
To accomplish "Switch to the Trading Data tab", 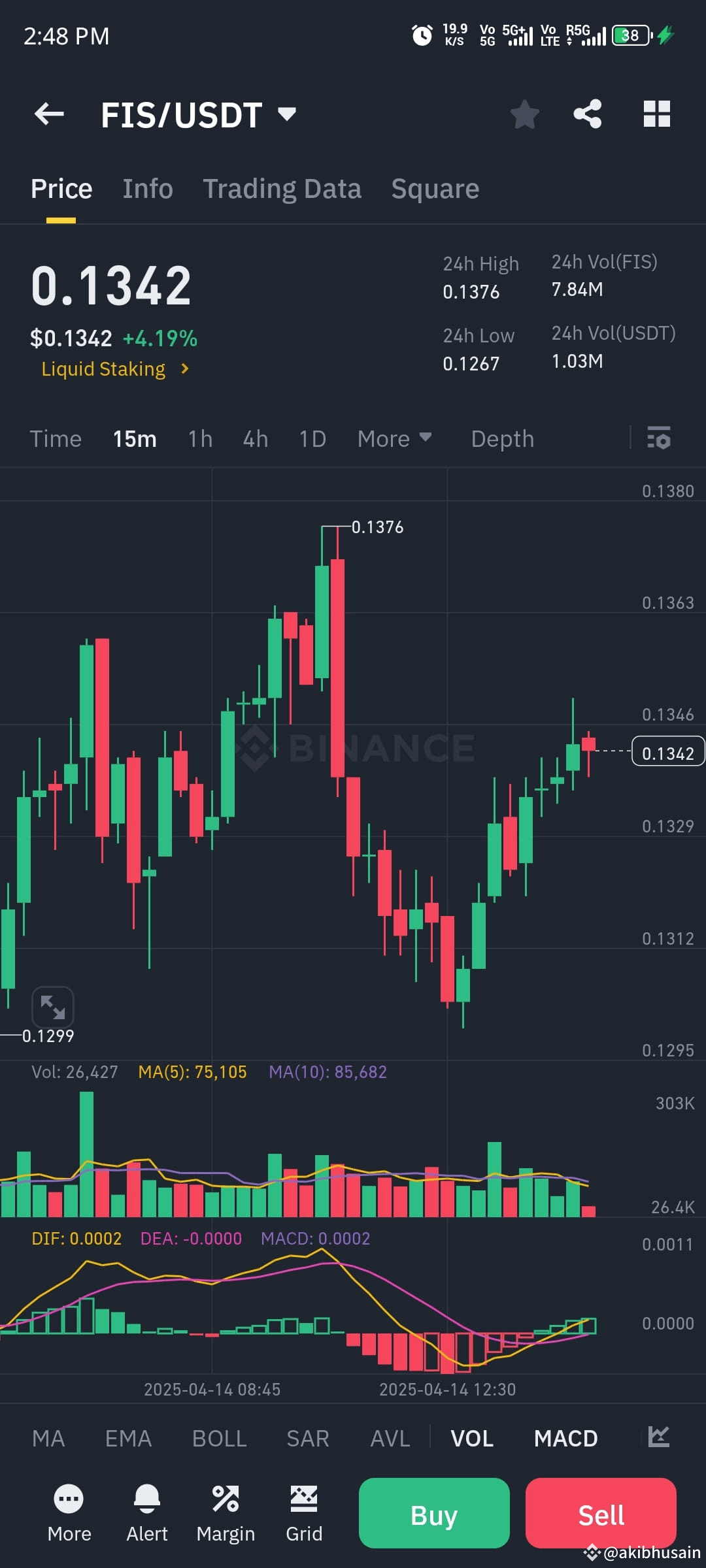I will (x=282, y=188).
